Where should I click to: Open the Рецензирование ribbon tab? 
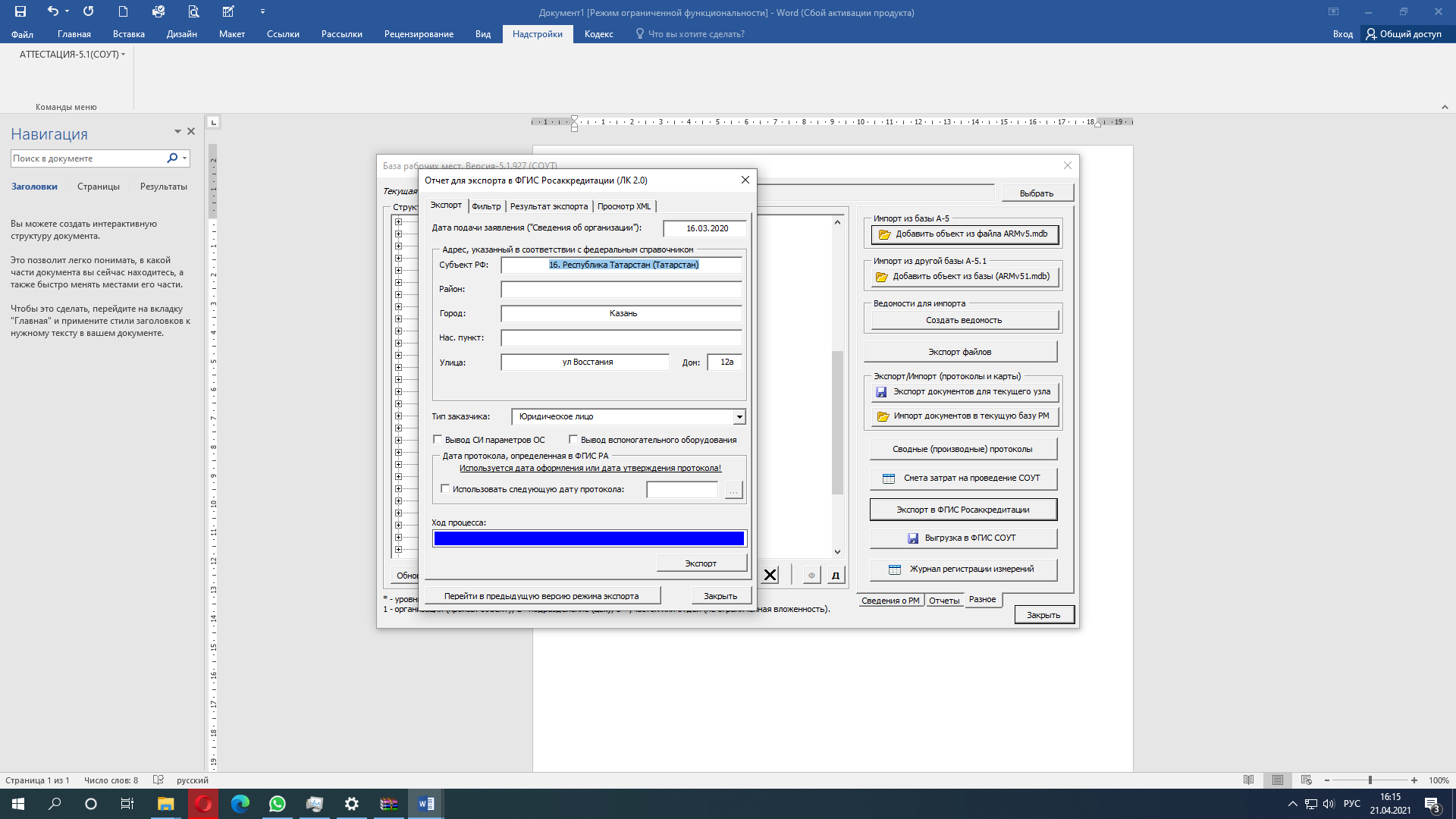[419, 34]
